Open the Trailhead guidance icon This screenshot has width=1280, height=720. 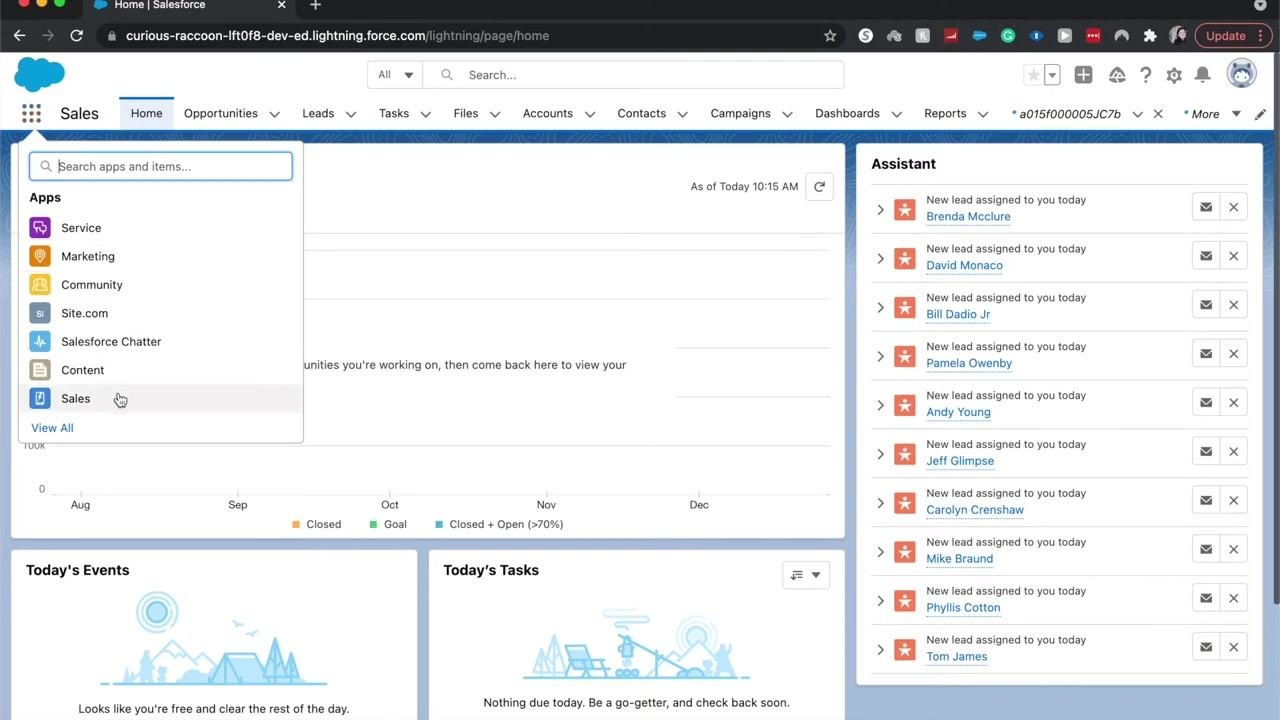1117,75
